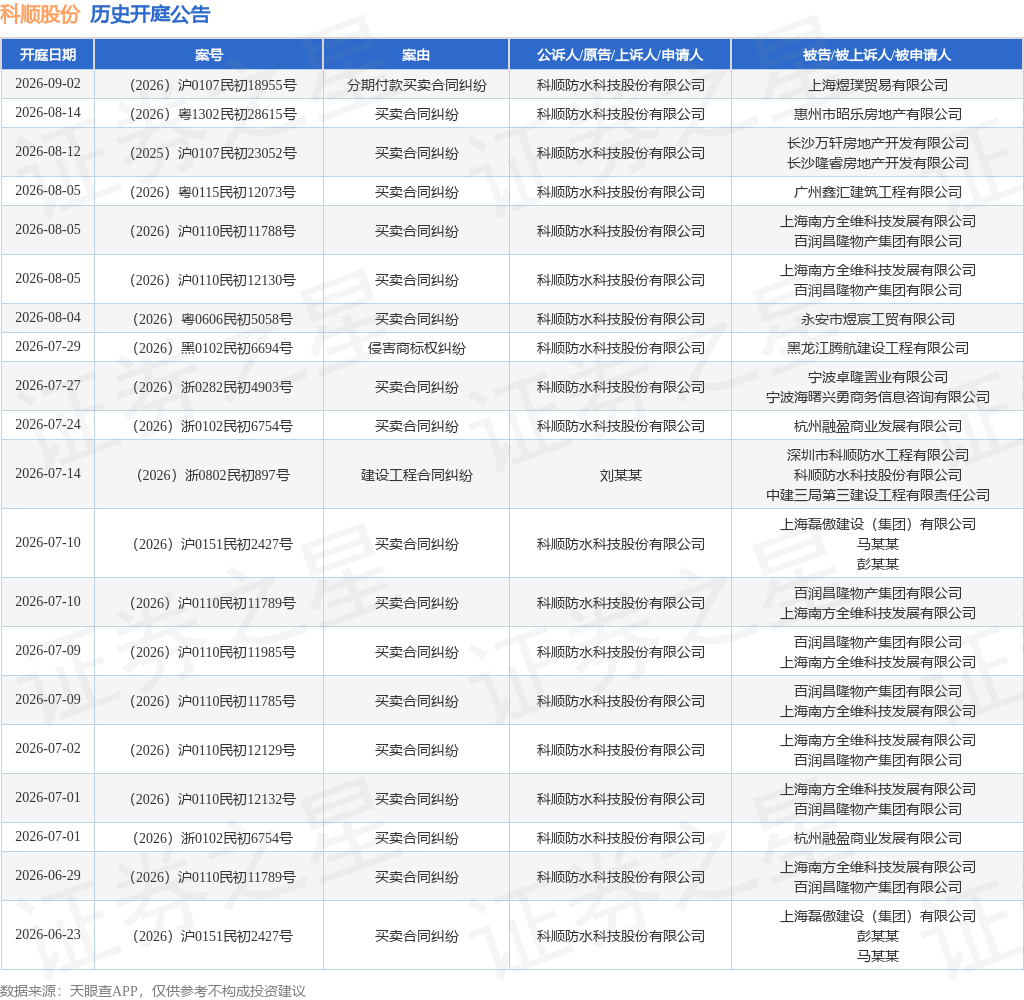Click the 历史开庭公告 heading text
This screenshot has width=1024, height=1000.
click(150, 14)
